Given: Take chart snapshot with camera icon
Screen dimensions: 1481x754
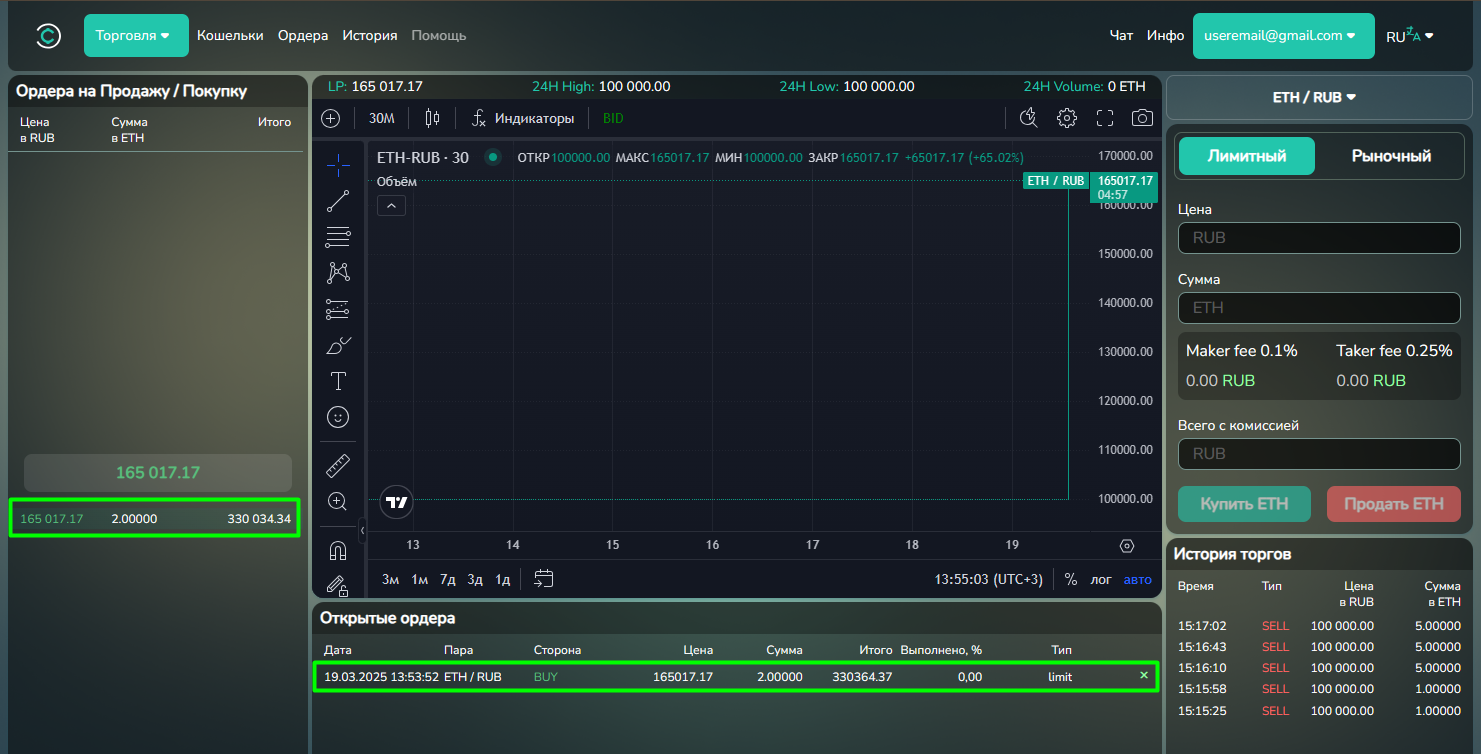Looking at the screenshot, I should [x=1142, y=118].
